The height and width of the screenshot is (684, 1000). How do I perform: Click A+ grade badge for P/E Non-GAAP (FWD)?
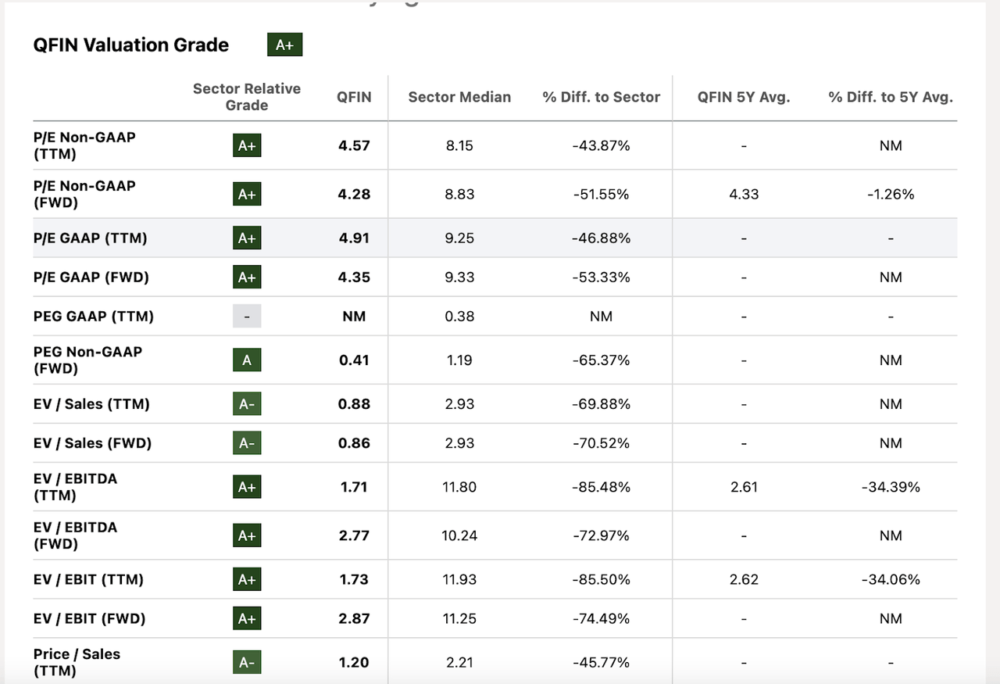coord(247,194)
